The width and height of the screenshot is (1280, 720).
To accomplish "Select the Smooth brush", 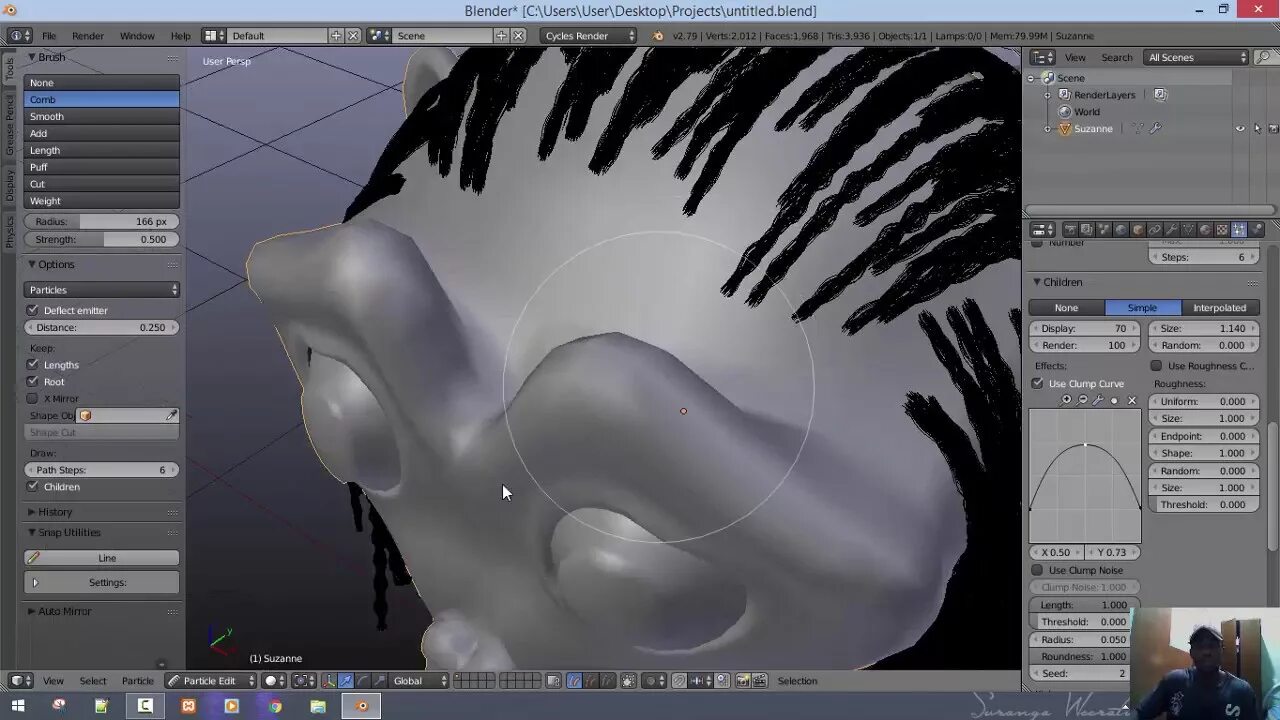I will click(x=102, y=116).
